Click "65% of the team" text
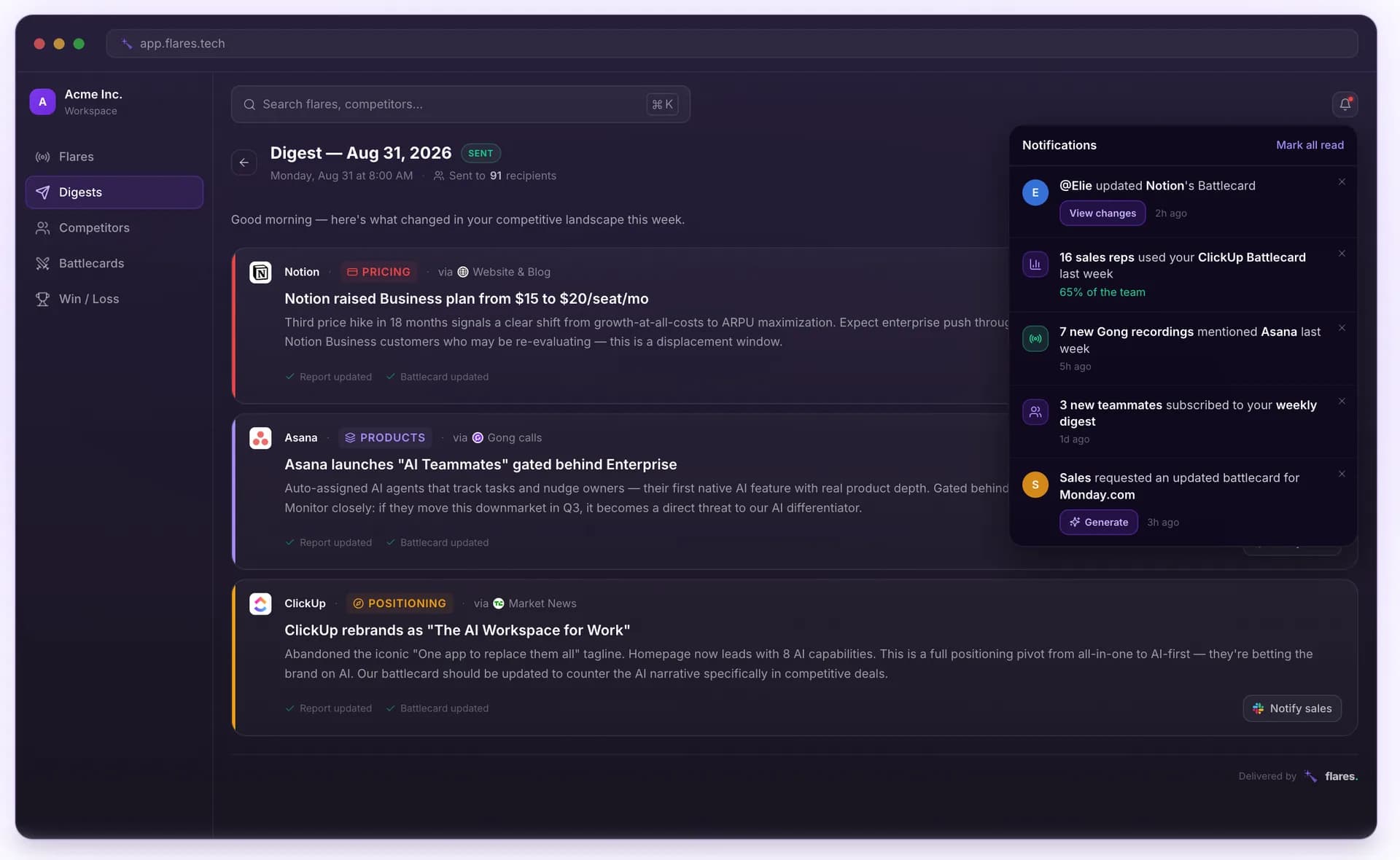This screenshot has height=860, width=1400. coord(1102,292)
